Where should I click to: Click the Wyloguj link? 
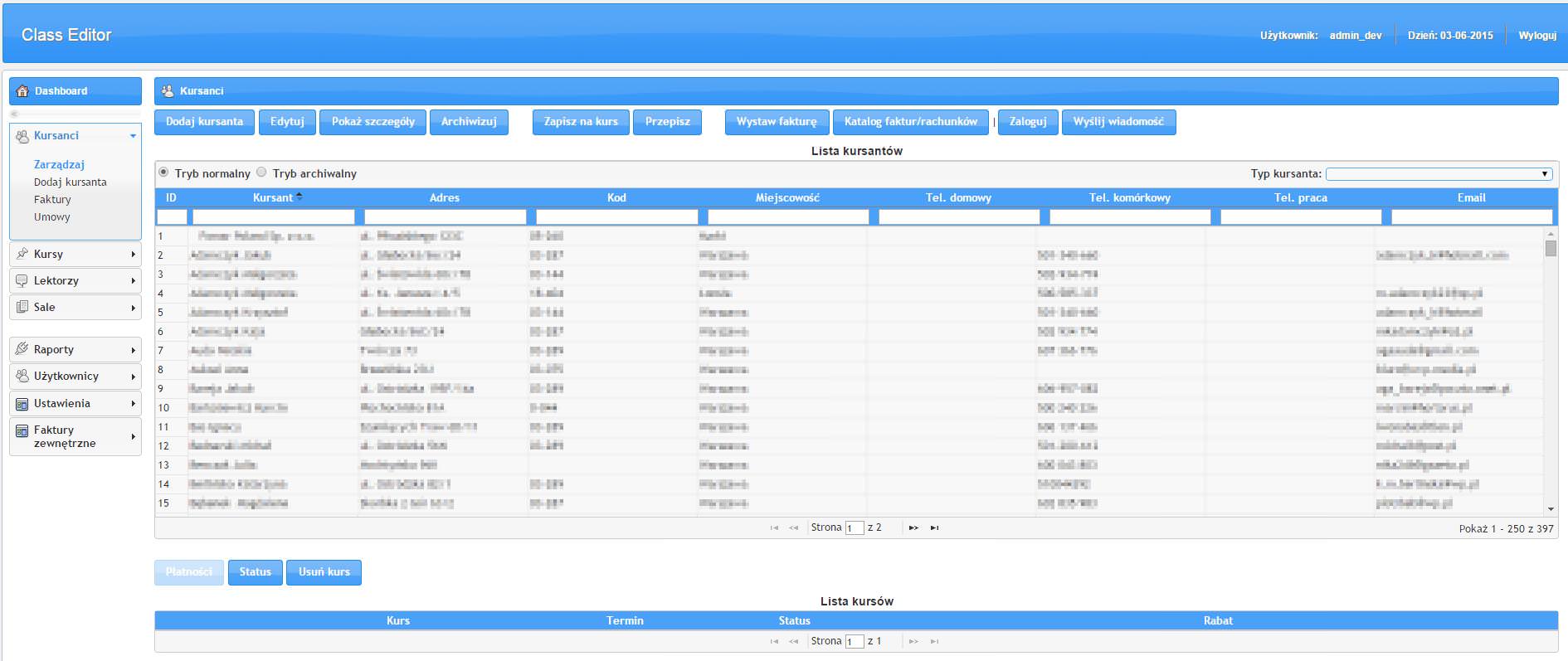pyautogui.click(x=1536, y=36)
